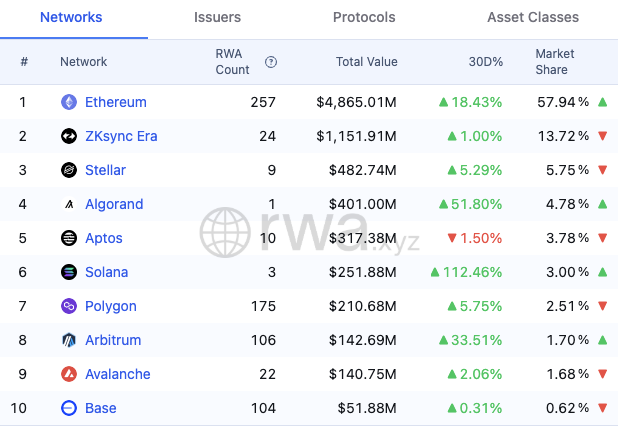This screenshot has width=618, height=426.
Task: Click the Algorand logo icon
Action: (69, 204)
